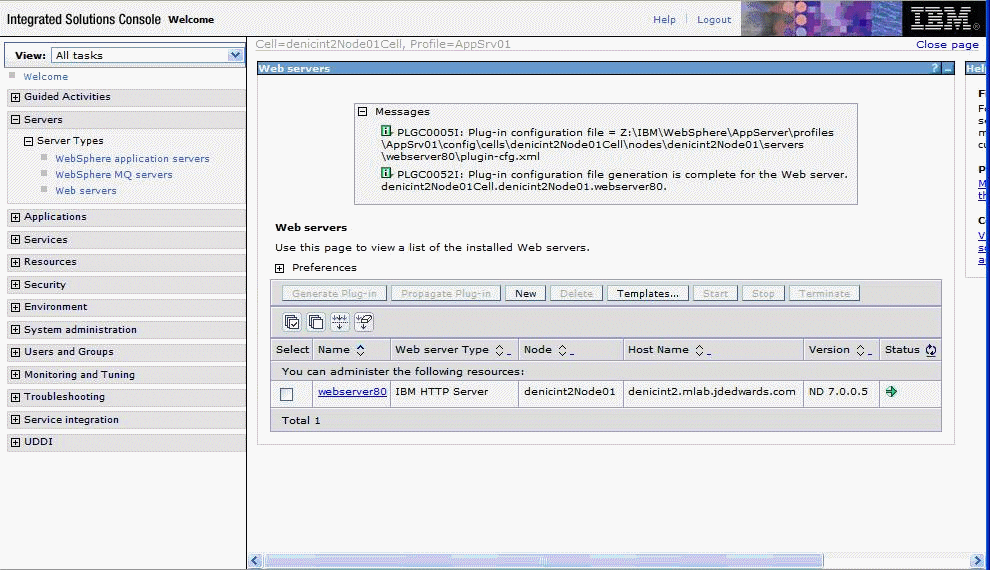The image size is (990, 570).
Task: Click the Web servers panel help question mark
Action: [x=935, y=68]
